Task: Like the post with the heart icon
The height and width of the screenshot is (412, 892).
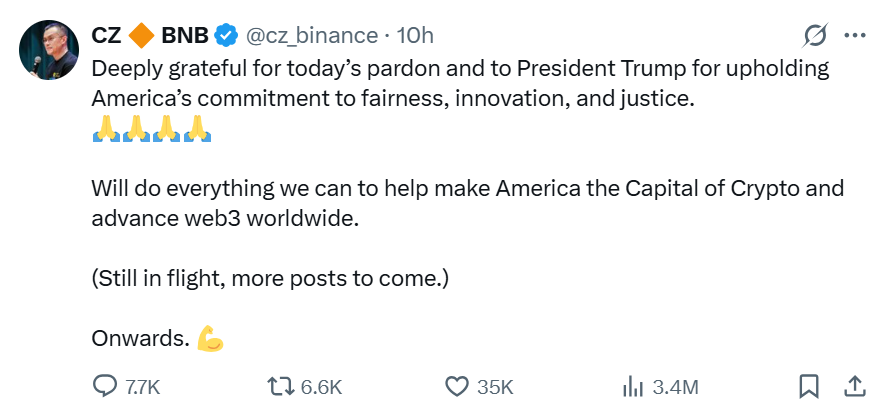Action: pos(457,386)
